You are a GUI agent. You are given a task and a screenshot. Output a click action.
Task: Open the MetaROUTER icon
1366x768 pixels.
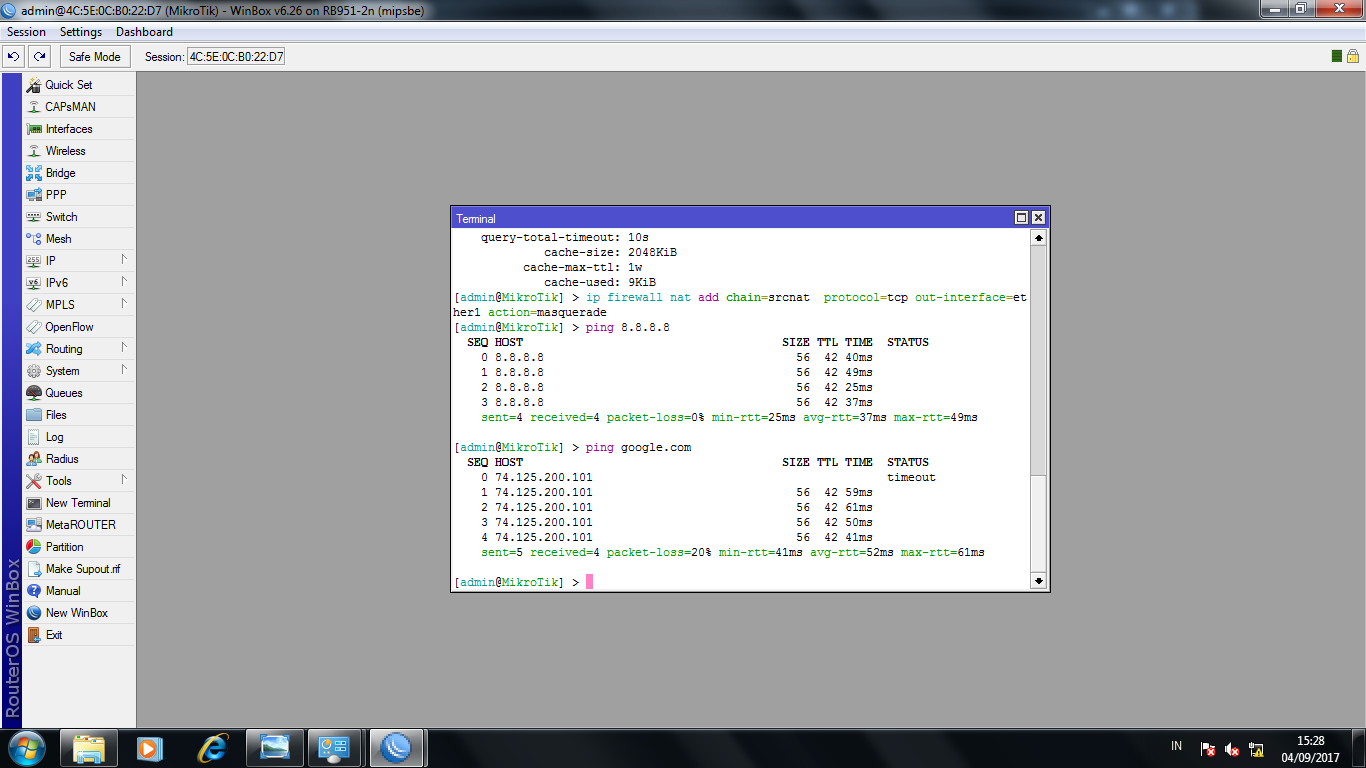click(x=34, y=525)
